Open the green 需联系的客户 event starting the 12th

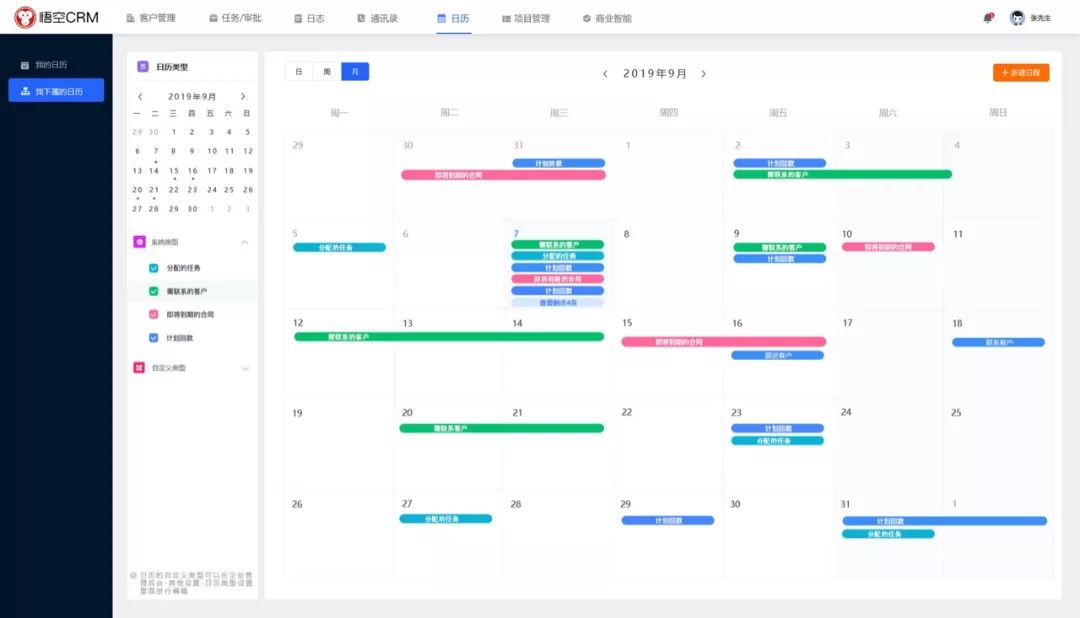pyautogui.click(x=448, y=337)
